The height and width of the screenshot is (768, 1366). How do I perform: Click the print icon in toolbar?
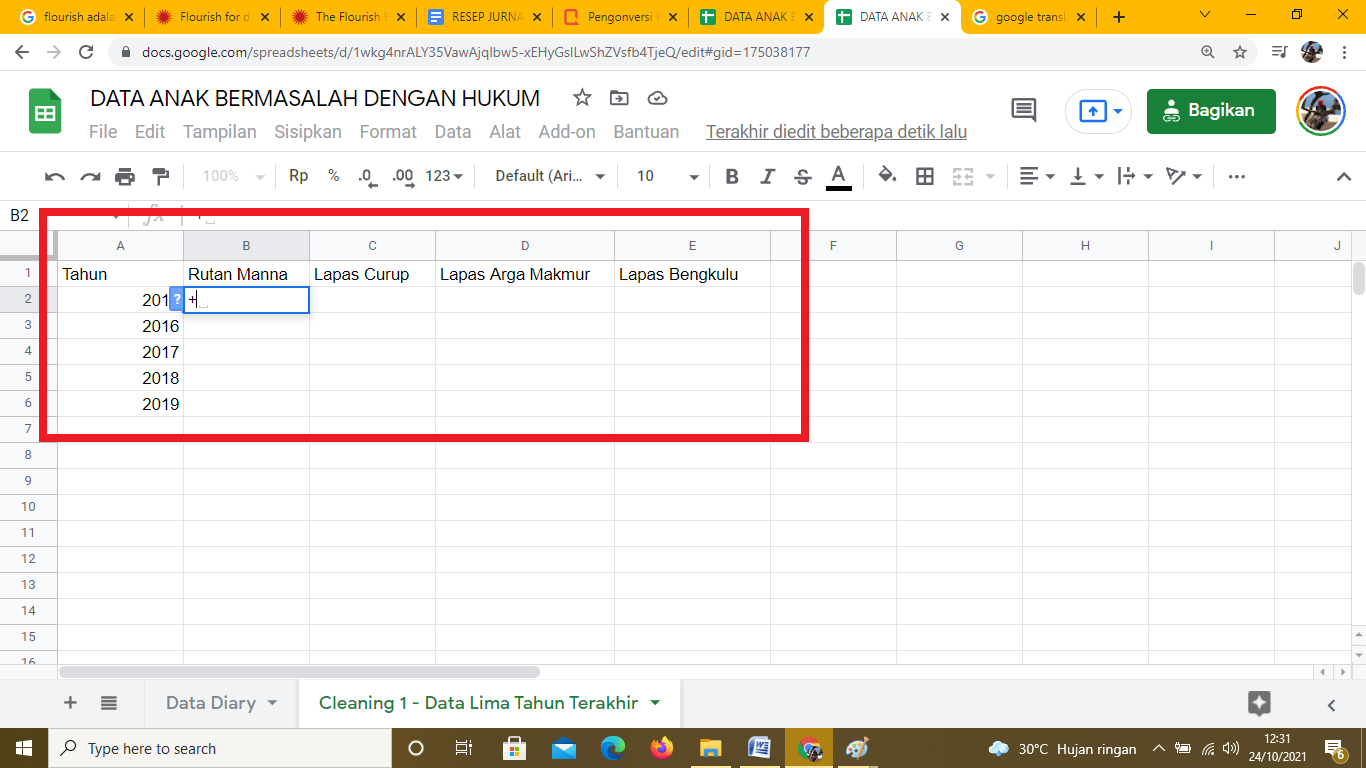(125, 177)
